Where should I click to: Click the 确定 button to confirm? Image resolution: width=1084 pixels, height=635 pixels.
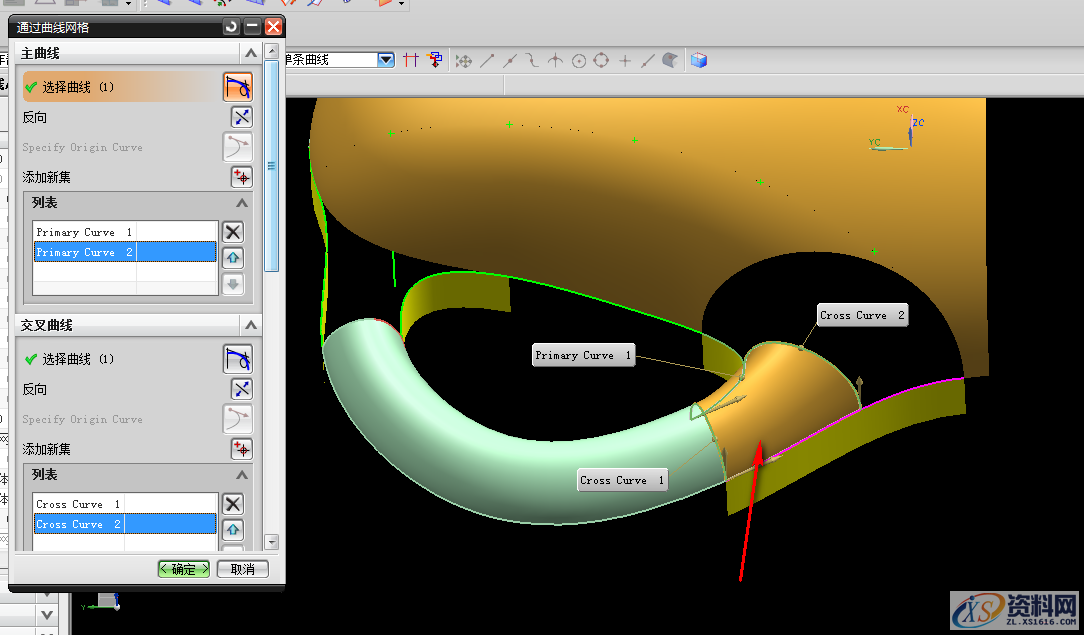click(x=184, y=569)
